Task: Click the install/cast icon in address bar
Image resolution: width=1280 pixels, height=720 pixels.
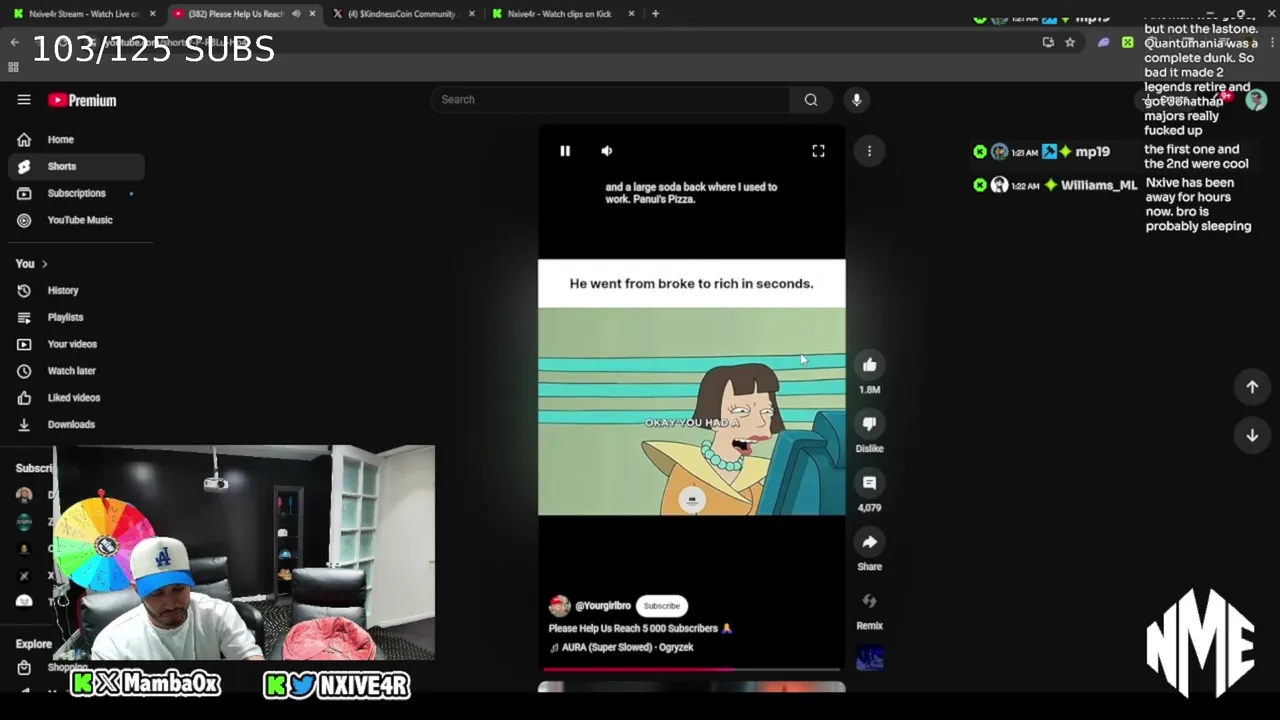Action: click(x=1048, y=42)
